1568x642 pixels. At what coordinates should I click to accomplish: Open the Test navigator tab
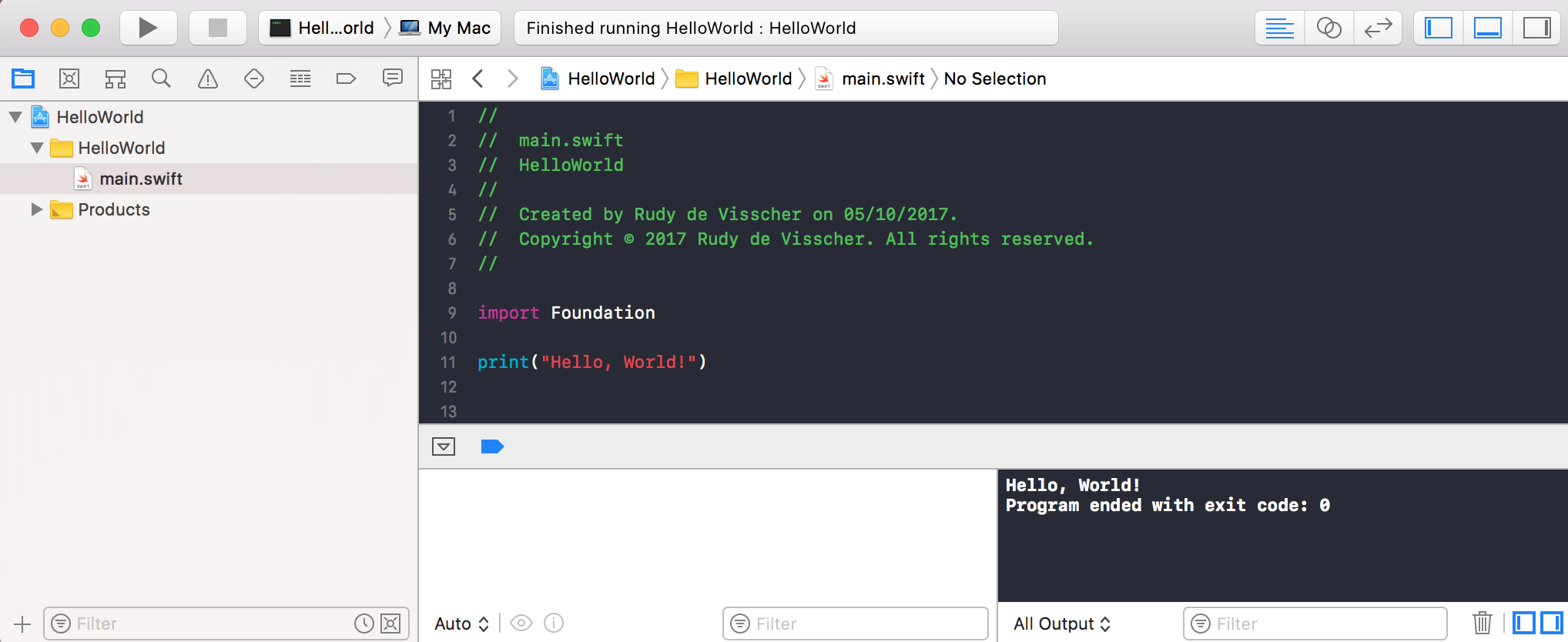(x=254, y=79)
